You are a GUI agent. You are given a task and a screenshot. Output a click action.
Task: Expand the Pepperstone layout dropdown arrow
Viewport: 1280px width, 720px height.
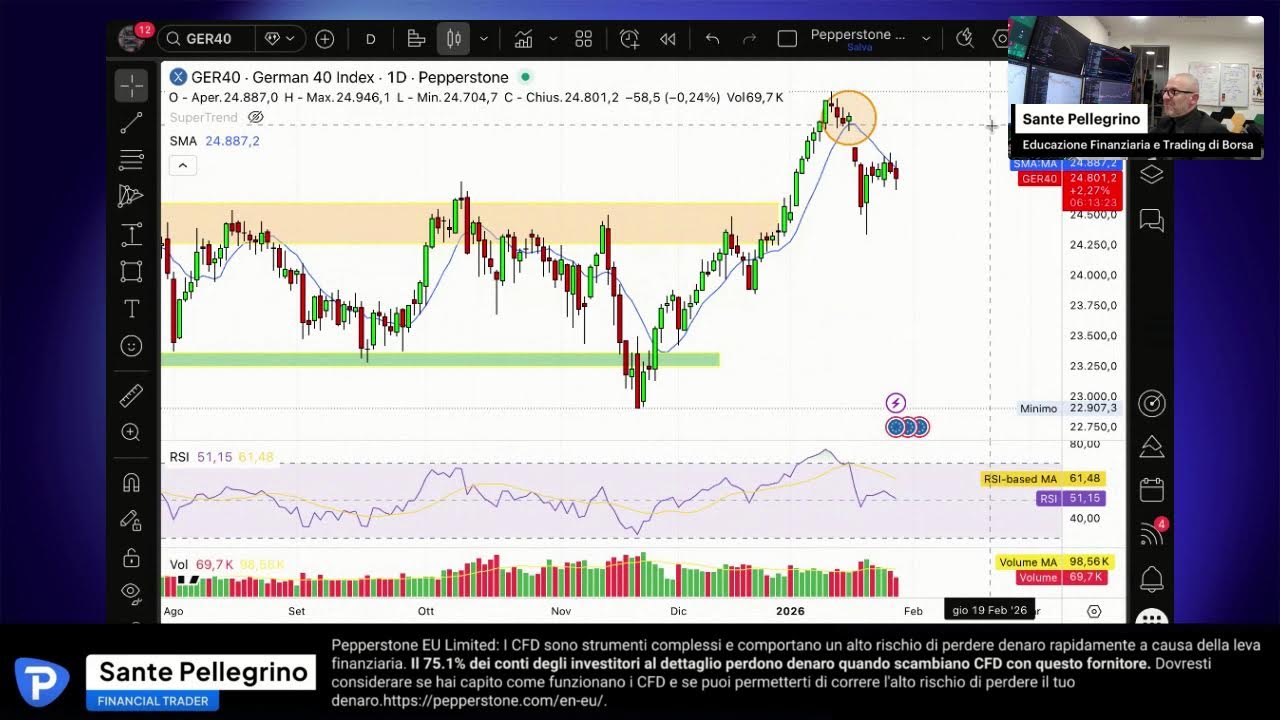[926, 39]
